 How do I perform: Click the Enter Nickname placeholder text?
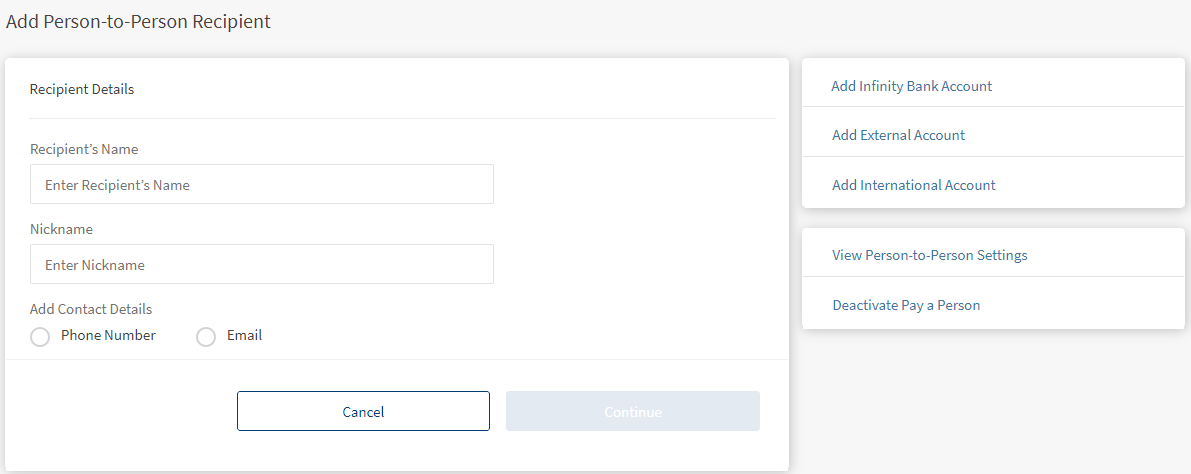coord(95,265)
